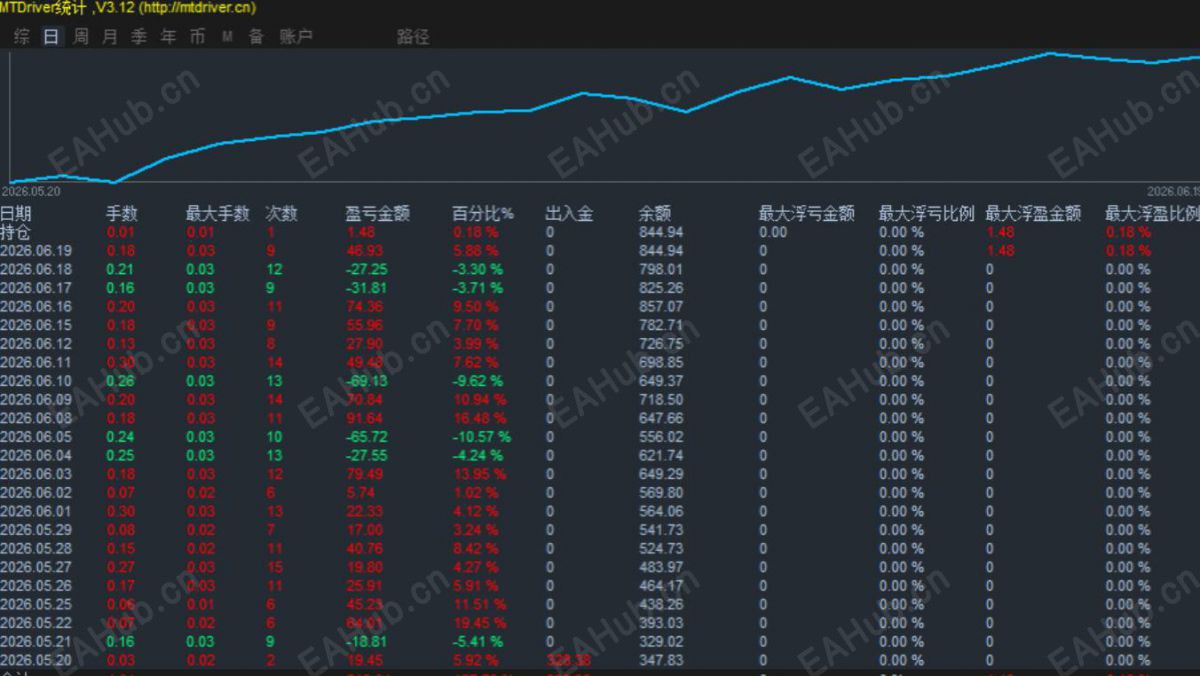Image resolution: width=1200 pixels, height=676 pixels.
Task: Select the 2026.06.17 date row
Action: coord(36,288)
